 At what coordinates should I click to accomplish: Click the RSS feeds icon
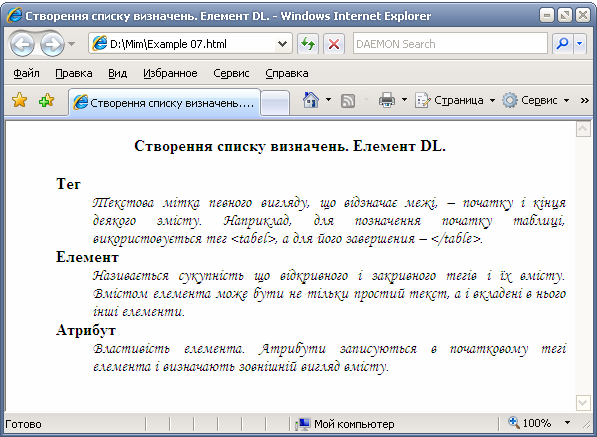coord(348,100)
